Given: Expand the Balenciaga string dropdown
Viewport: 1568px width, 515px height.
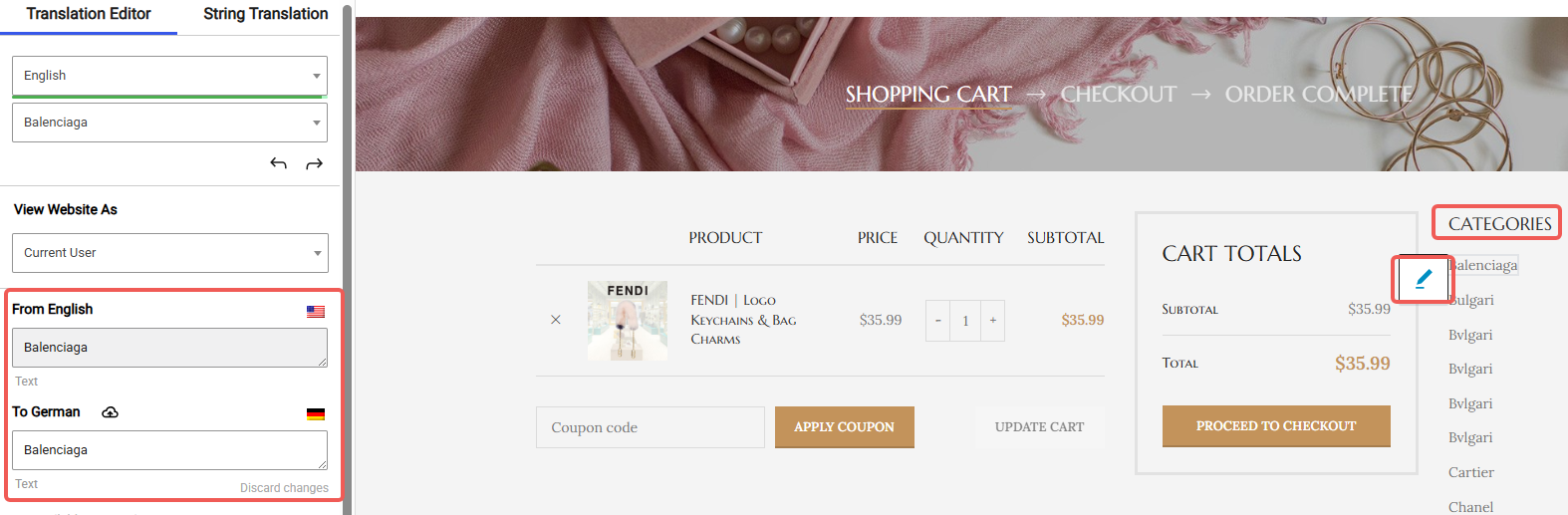Looking at the screenshot, I should click(x=169, y=123).
